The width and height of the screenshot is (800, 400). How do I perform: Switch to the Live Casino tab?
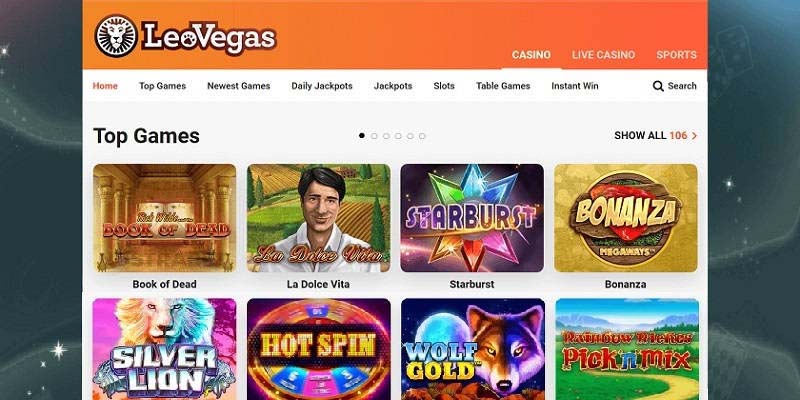pos(603,55)
